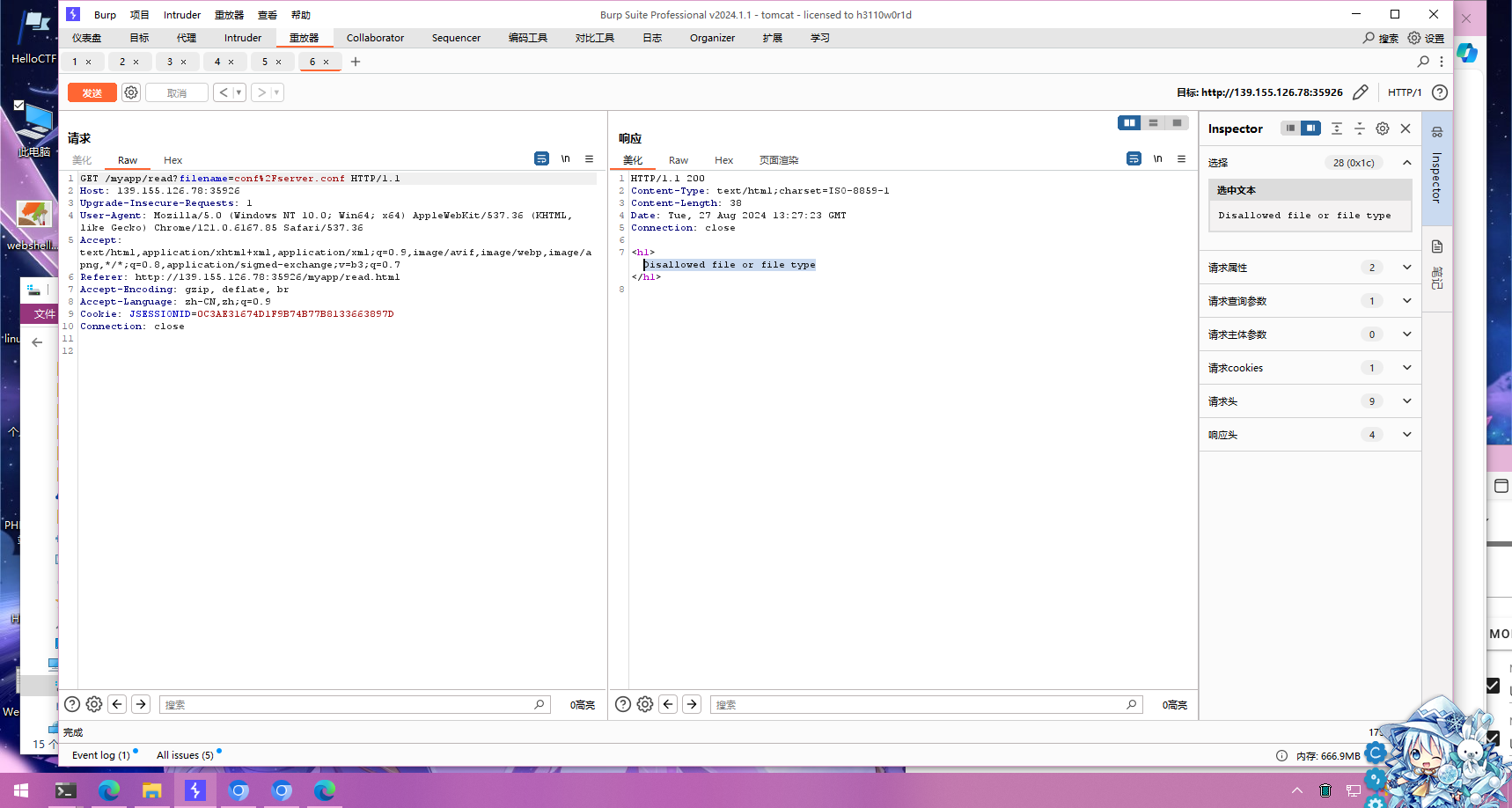
Task: Toggle word-wrap icon in the response panel
Action: click(1134, 159)
